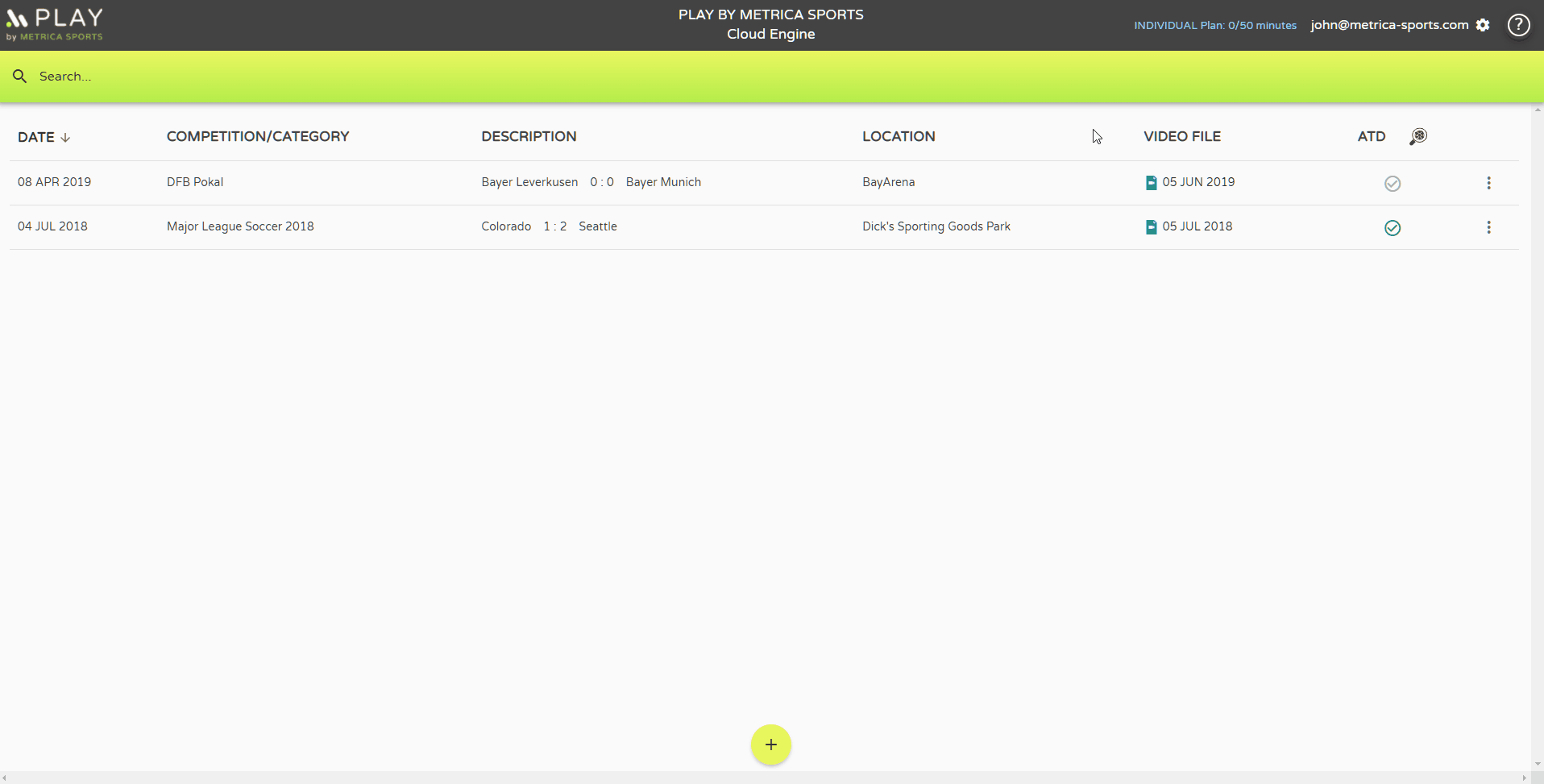Click the BayArena location cell
The height and width of the screenshot is (784, 1544).
[x=889, y=182]
